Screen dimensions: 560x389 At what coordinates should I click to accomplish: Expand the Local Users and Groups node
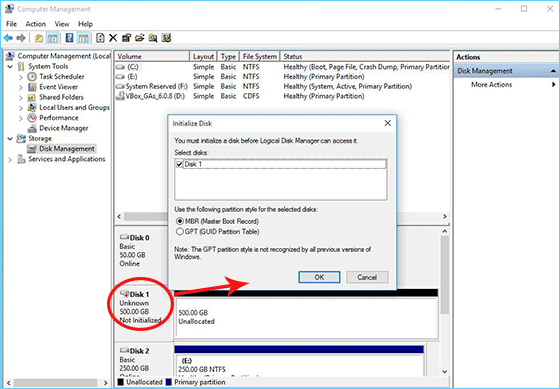[21, 108]
